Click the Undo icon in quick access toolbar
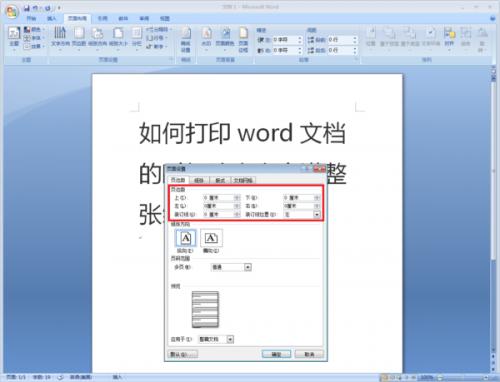Image resolution: width=500 pixels, height=382 pixels. pyautogui.click(x=35, y=8)
